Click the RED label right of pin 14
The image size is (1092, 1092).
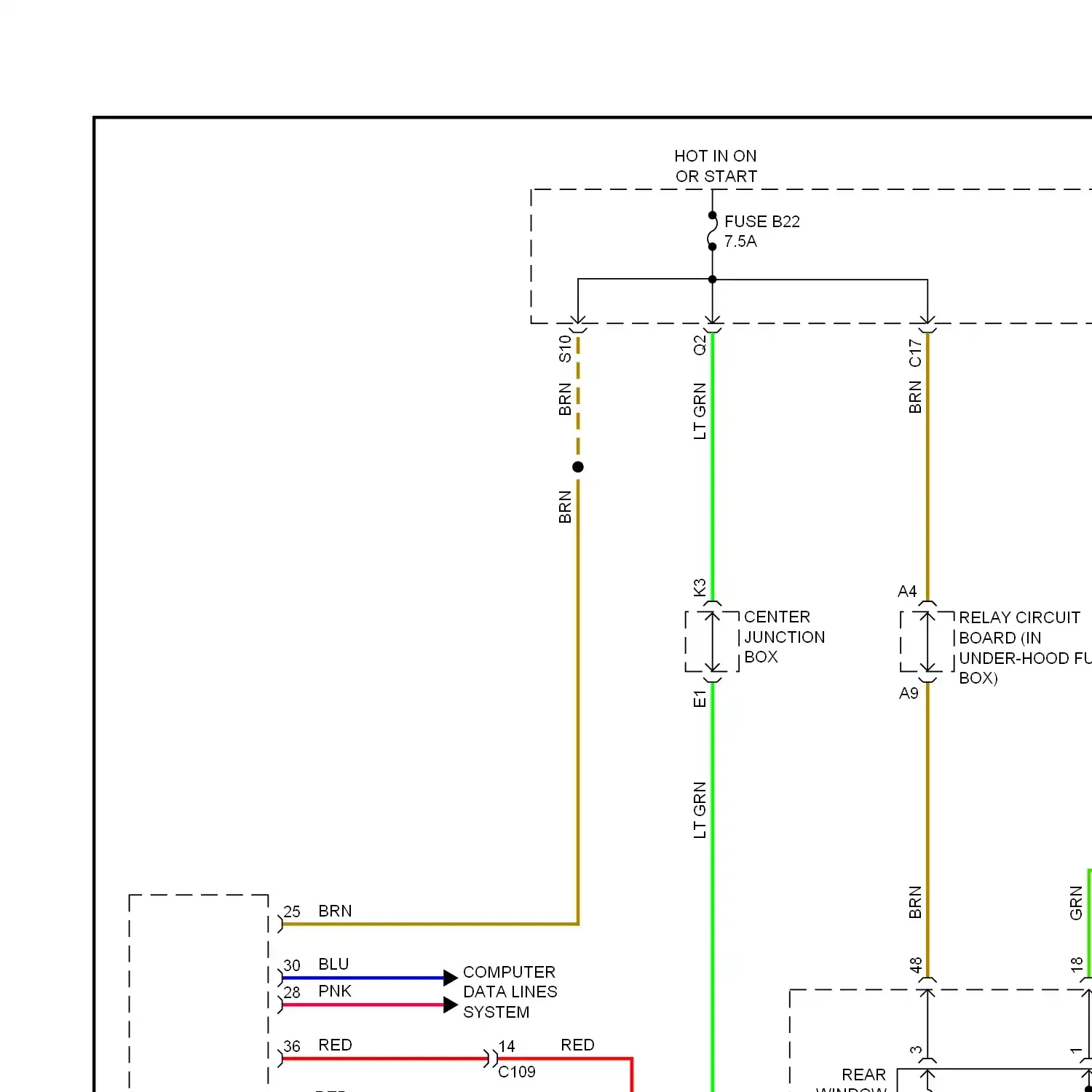pos(577,1045)
